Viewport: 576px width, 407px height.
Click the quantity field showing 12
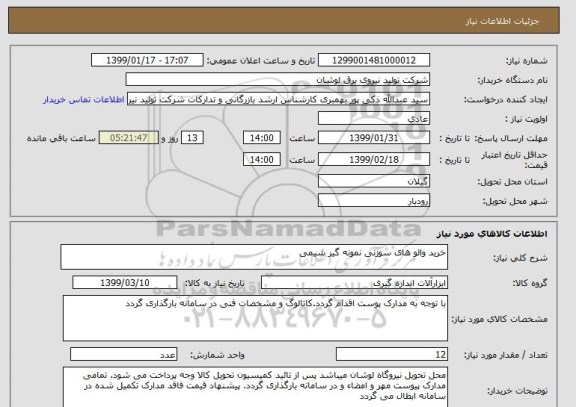coord(392,354)
